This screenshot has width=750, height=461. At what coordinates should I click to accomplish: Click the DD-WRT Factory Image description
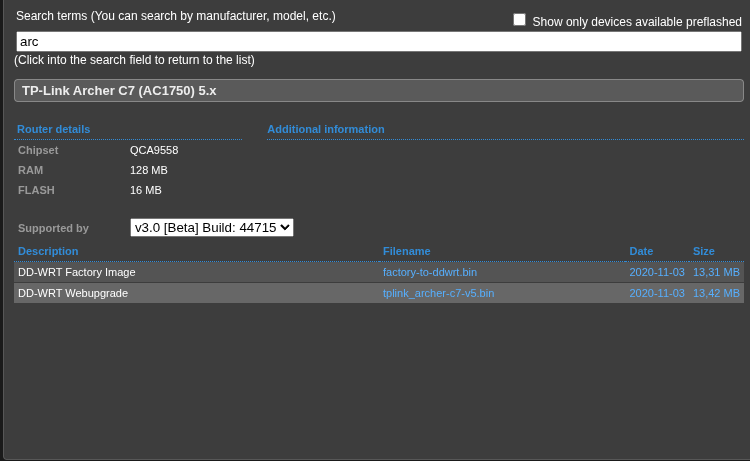[x=77, y=272]
